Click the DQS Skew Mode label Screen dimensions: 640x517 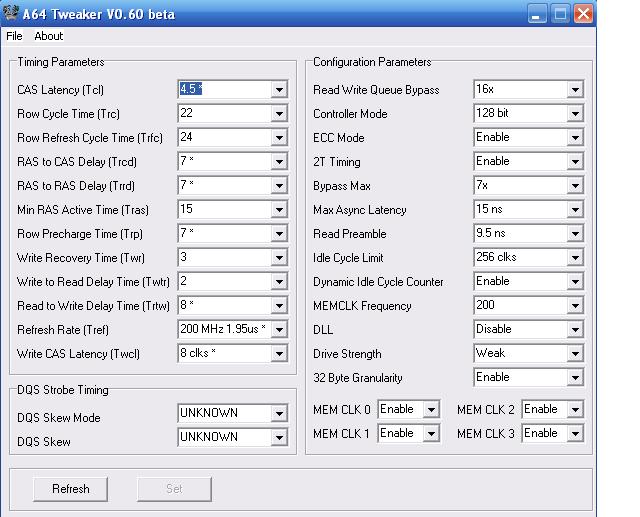[x=59, y=418]
